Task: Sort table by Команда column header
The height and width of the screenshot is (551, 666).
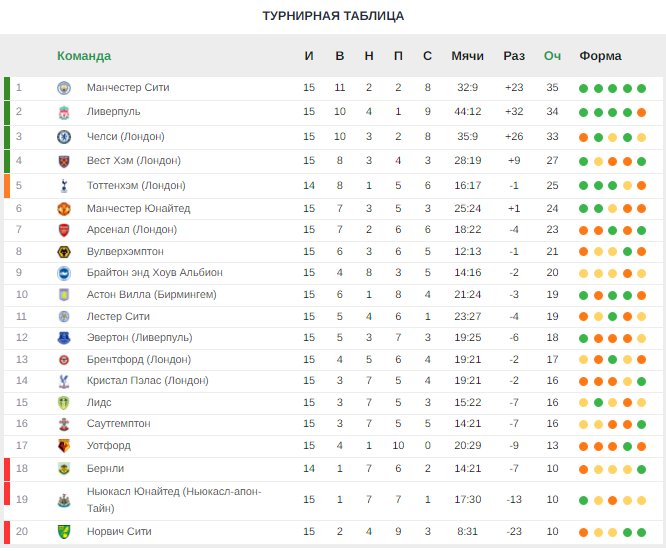Action: (84, 56)
